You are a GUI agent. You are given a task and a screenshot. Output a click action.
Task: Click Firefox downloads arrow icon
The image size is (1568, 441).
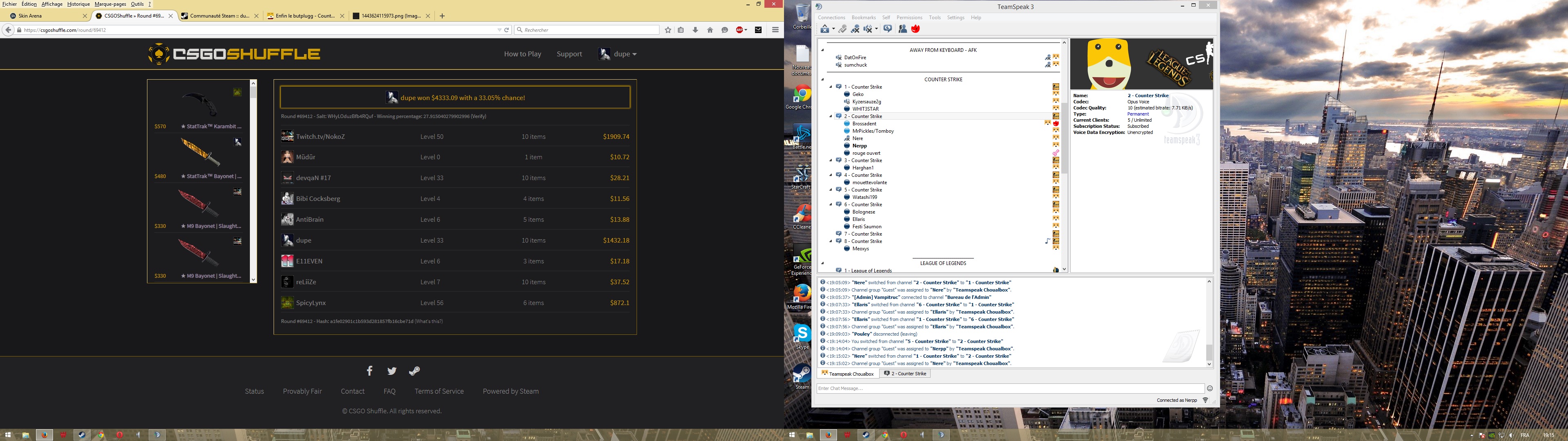(695, 30)
